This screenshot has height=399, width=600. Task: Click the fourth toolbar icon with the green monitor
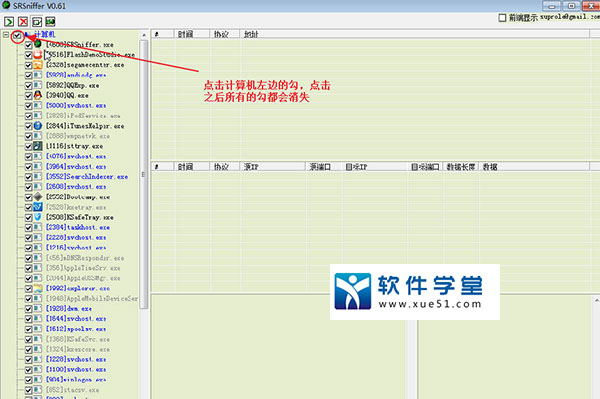pyautogui.click(x=50, y=21)
